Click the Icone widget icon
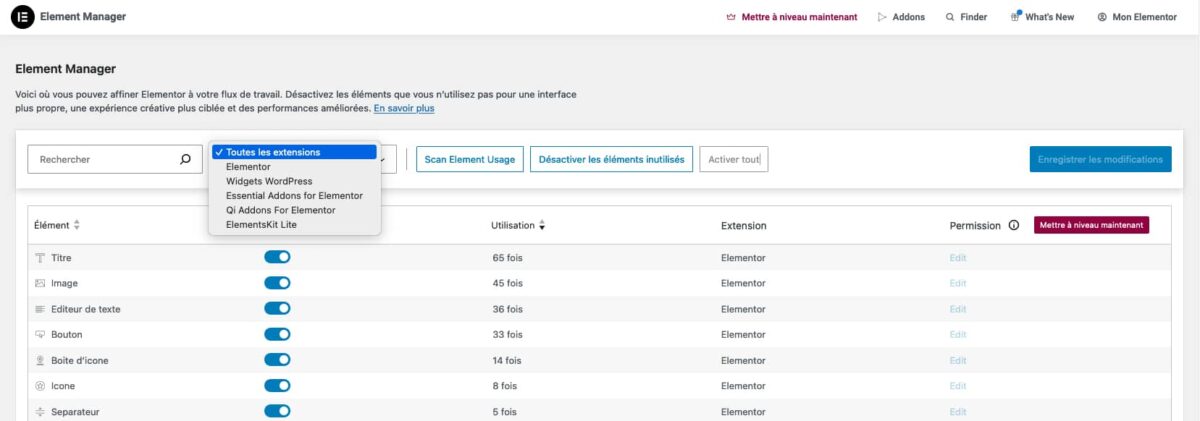1200x421 pixels. click(40, 386)
